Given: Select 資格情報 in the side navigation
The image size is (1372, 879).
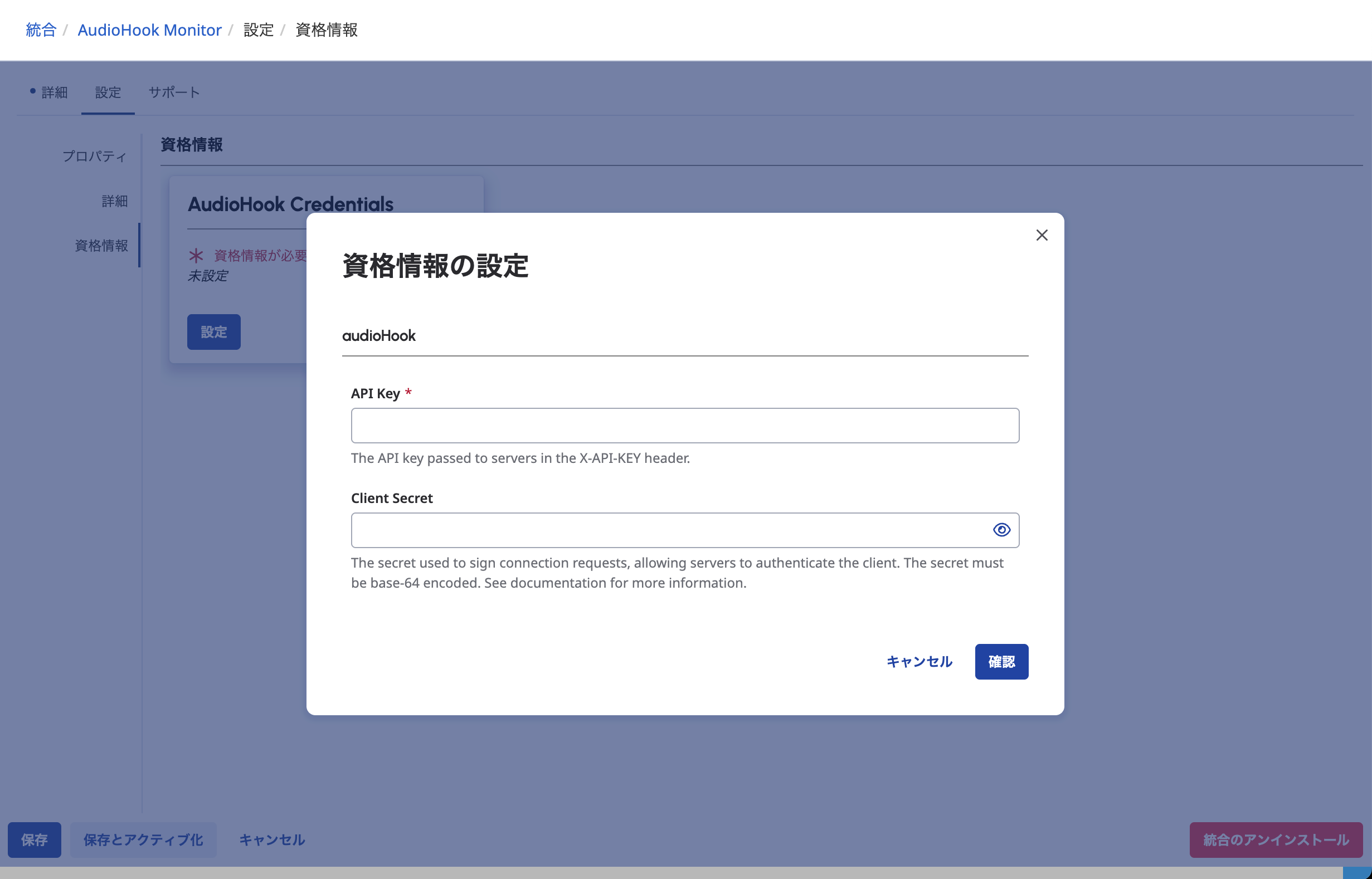Looking at the screenshot, I should tap(101, 246).
